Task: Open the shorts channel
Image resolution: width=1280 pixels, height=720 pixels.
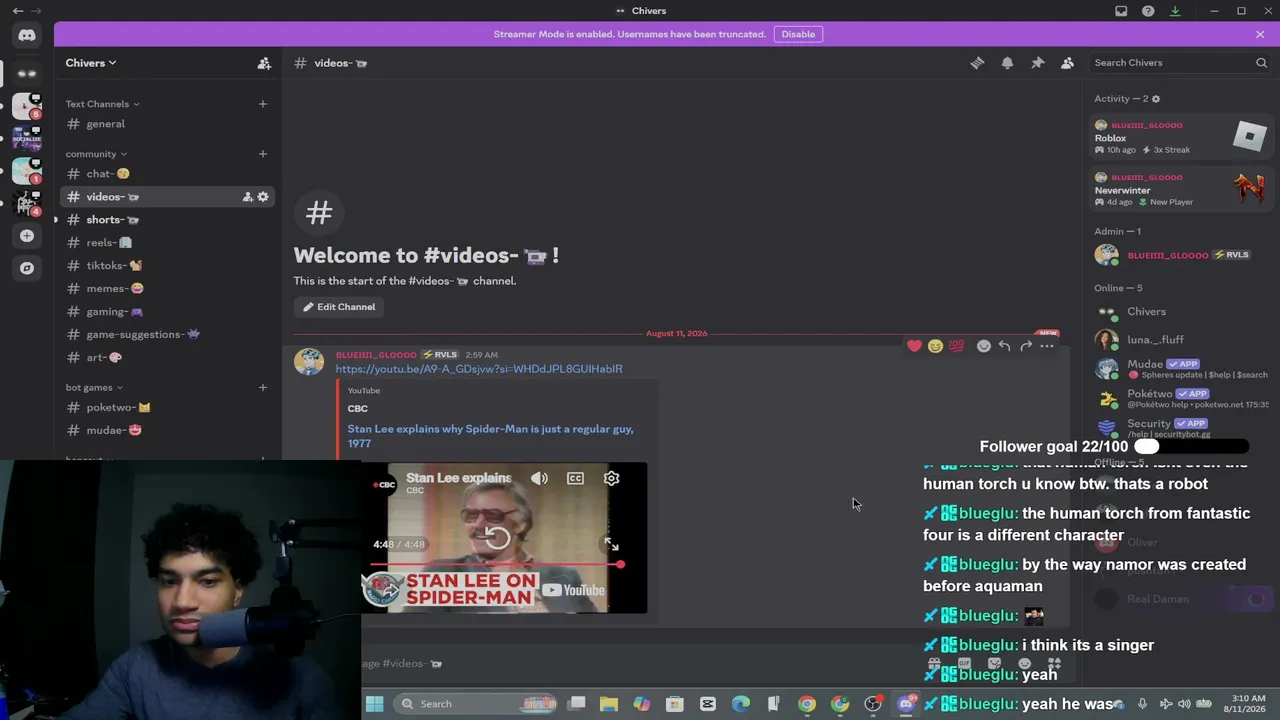Action: 166,220
